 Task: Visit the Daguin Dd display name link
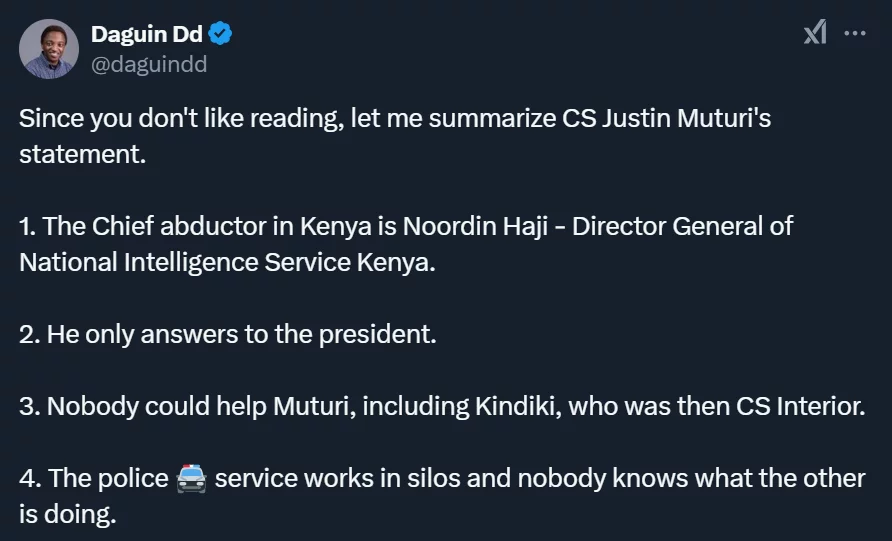(147, 34)
